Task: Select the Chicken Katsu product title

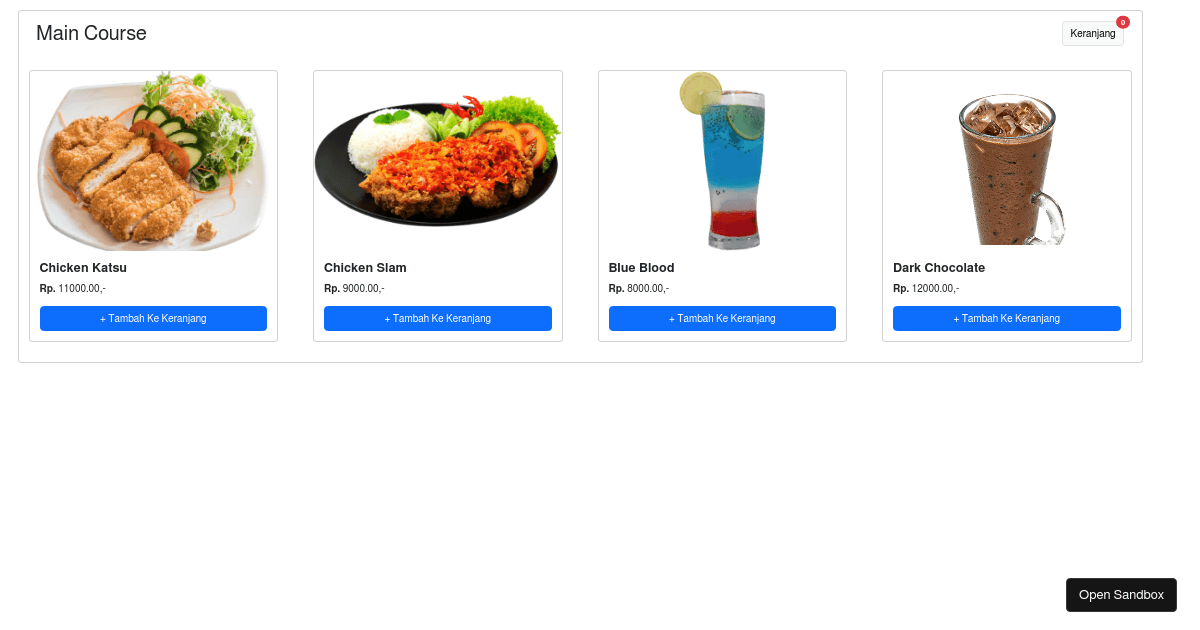Action: coord(83,268)
